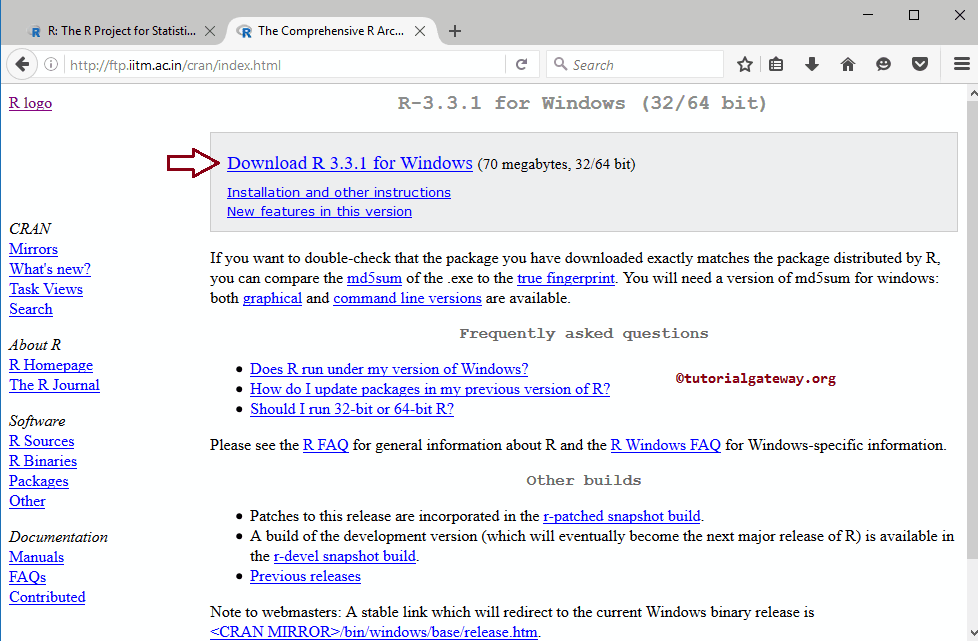Click the scrollbar up arrow
This screenshot has height=641, width=978.
click(972, 94)
